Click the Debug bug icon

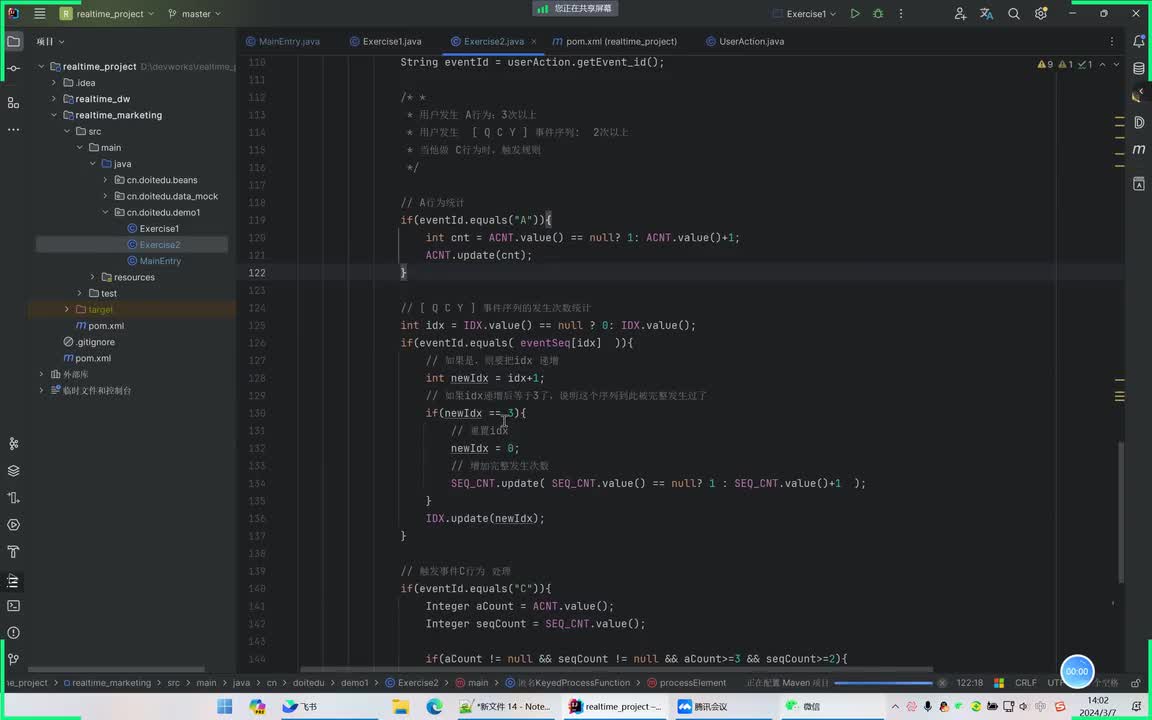click(878, 14)
